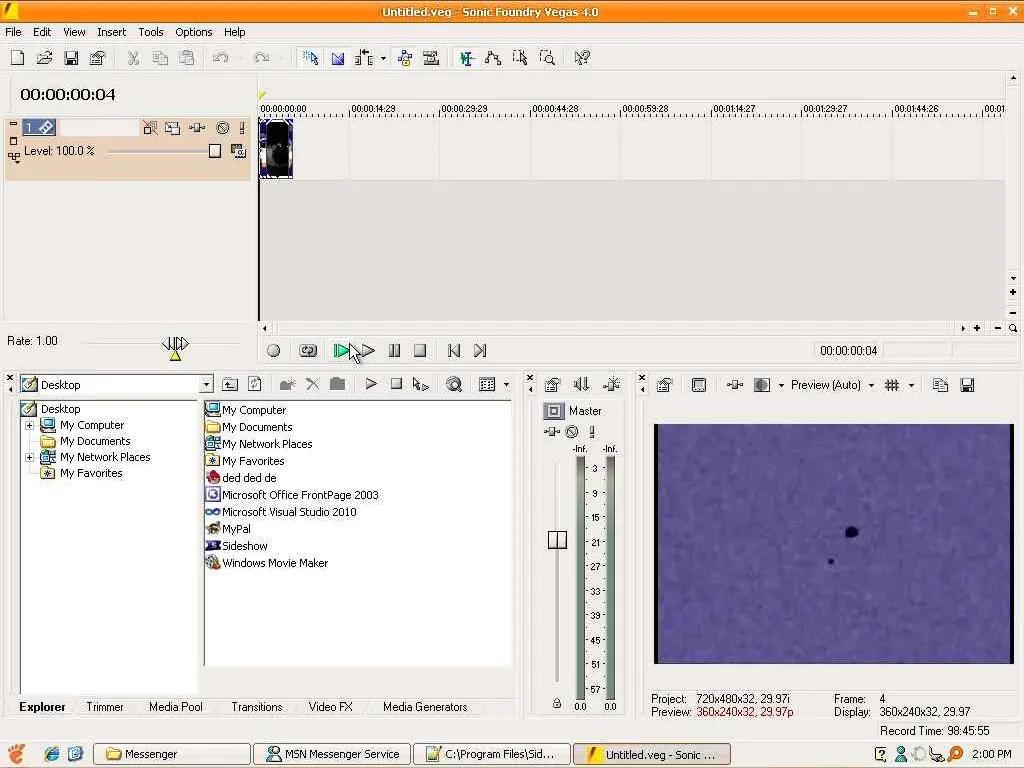Undo the last action
Screen dimensions: 1024x768
[221, 58]
